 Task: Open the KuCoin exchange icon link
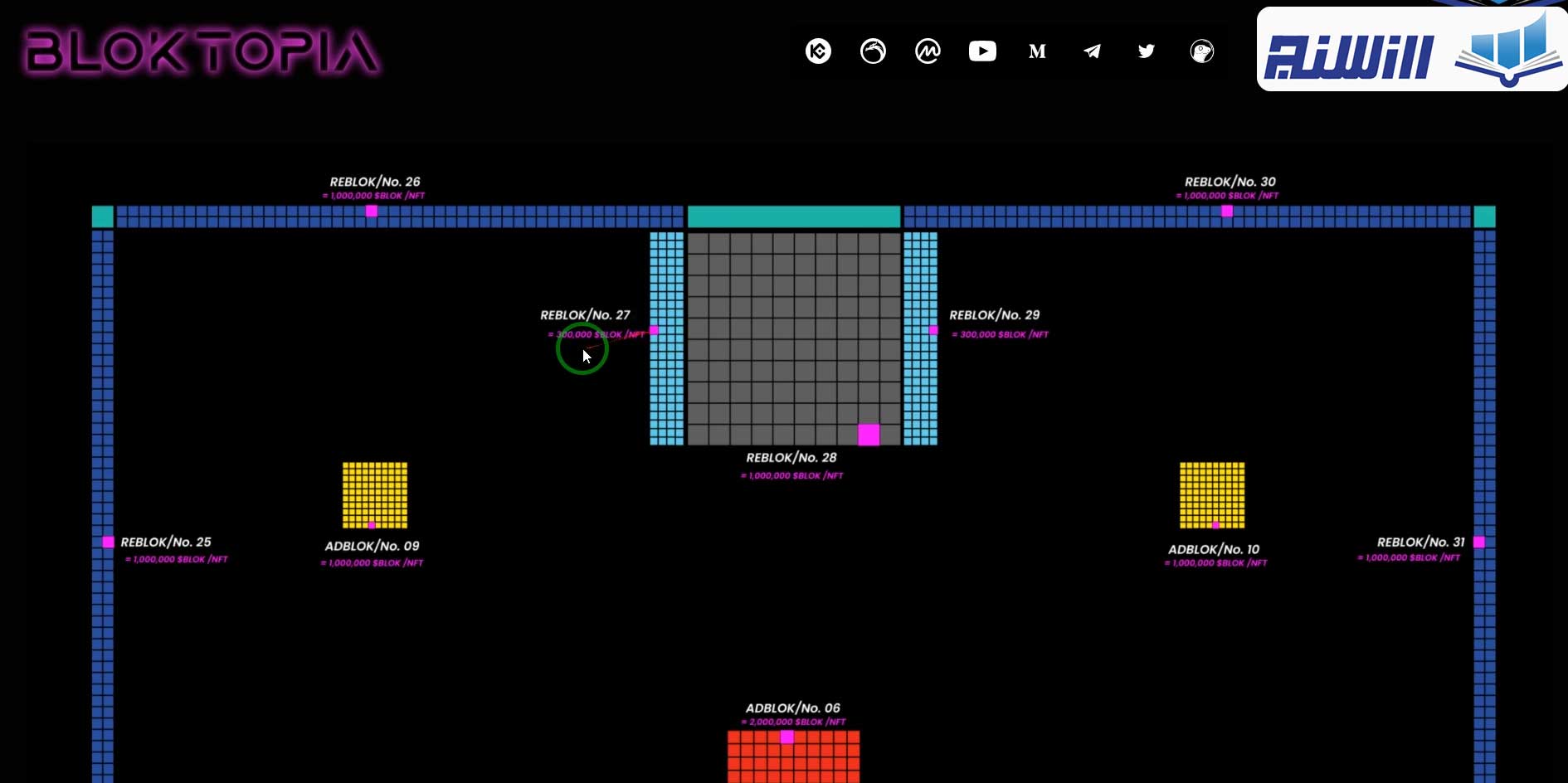pyautogui.click(x=818, y=51)
